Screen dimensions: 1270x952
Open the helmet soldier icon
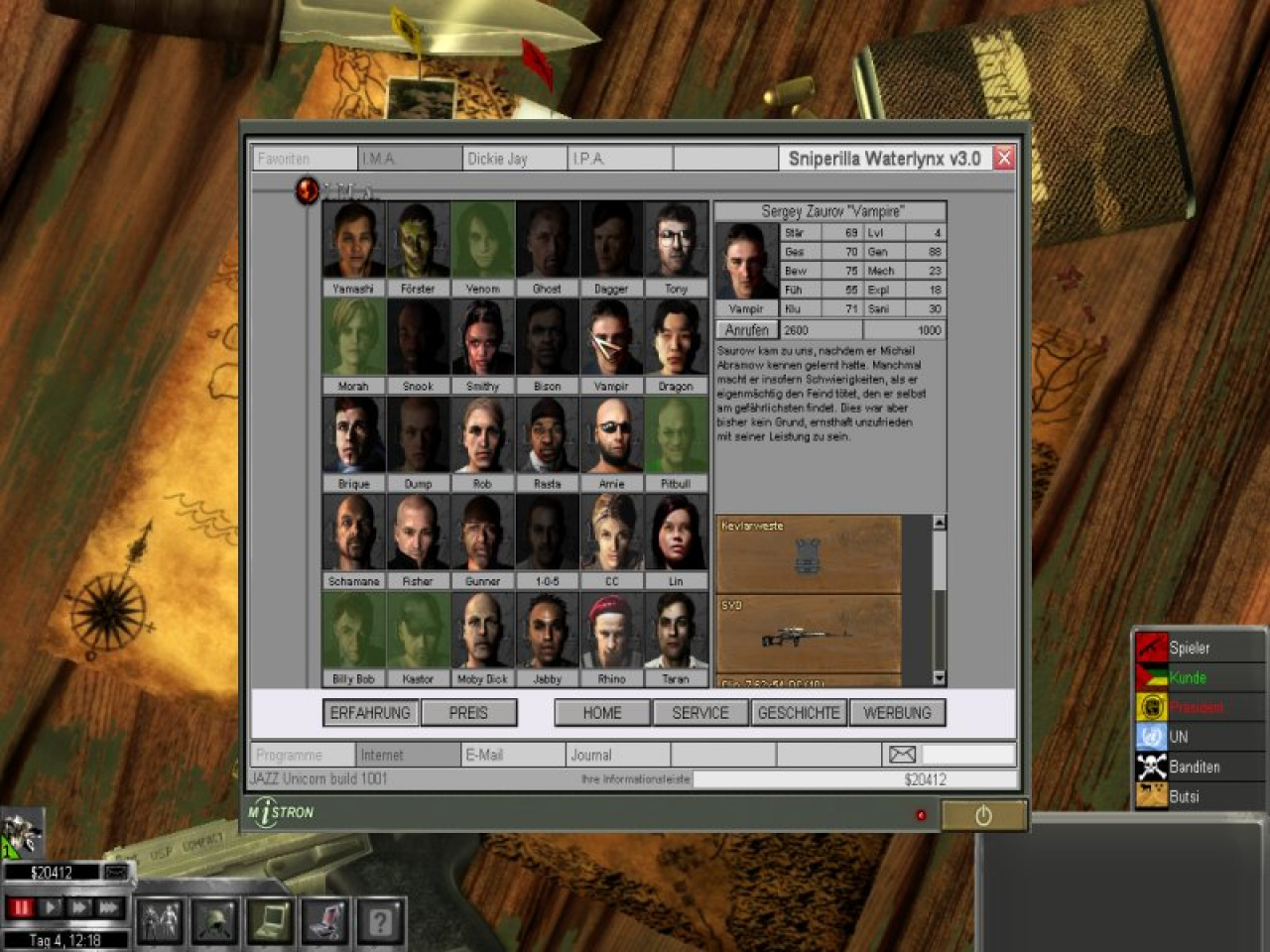coord(214,921)
